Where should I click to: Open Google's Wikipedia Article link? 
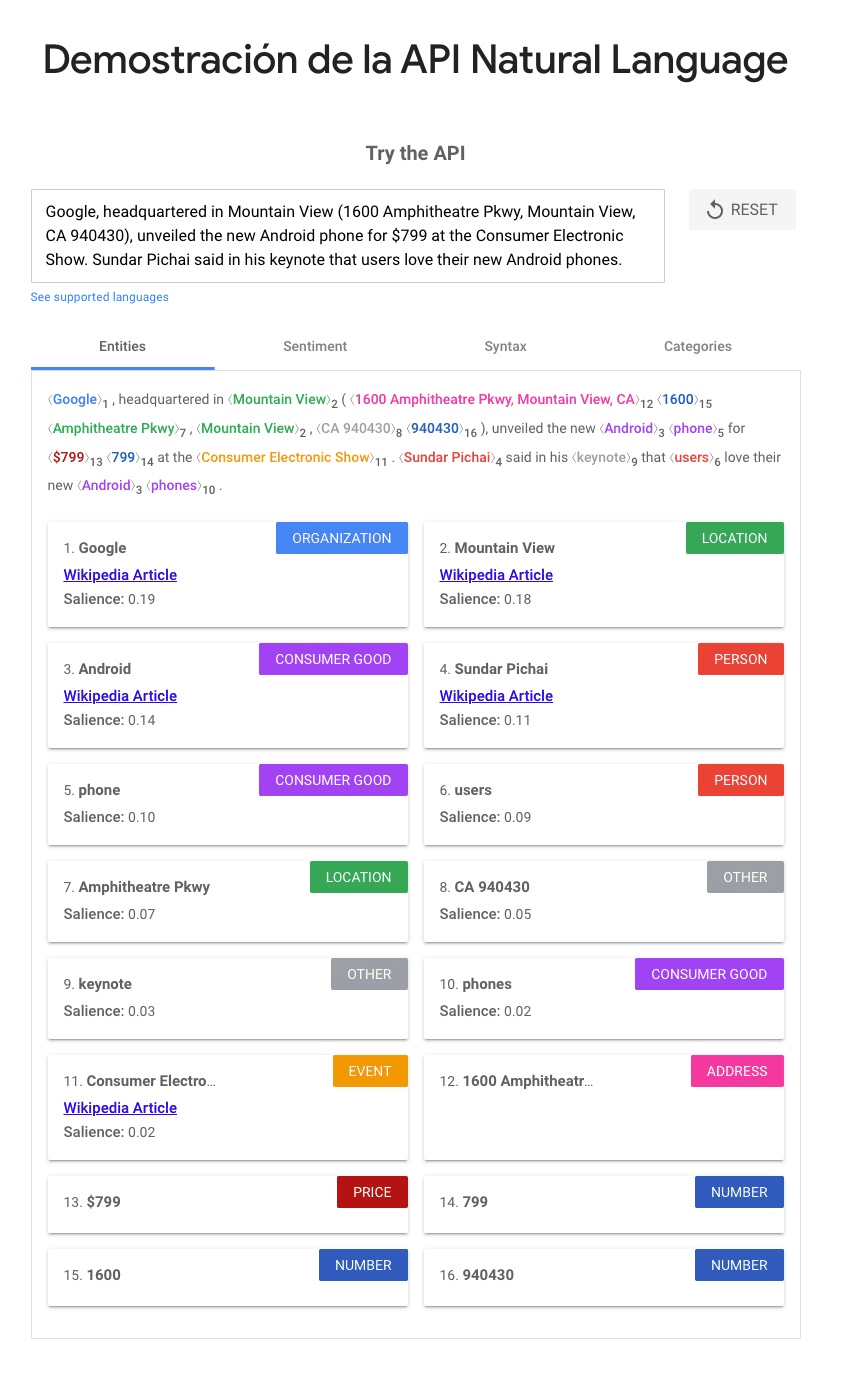pos(120,575)
